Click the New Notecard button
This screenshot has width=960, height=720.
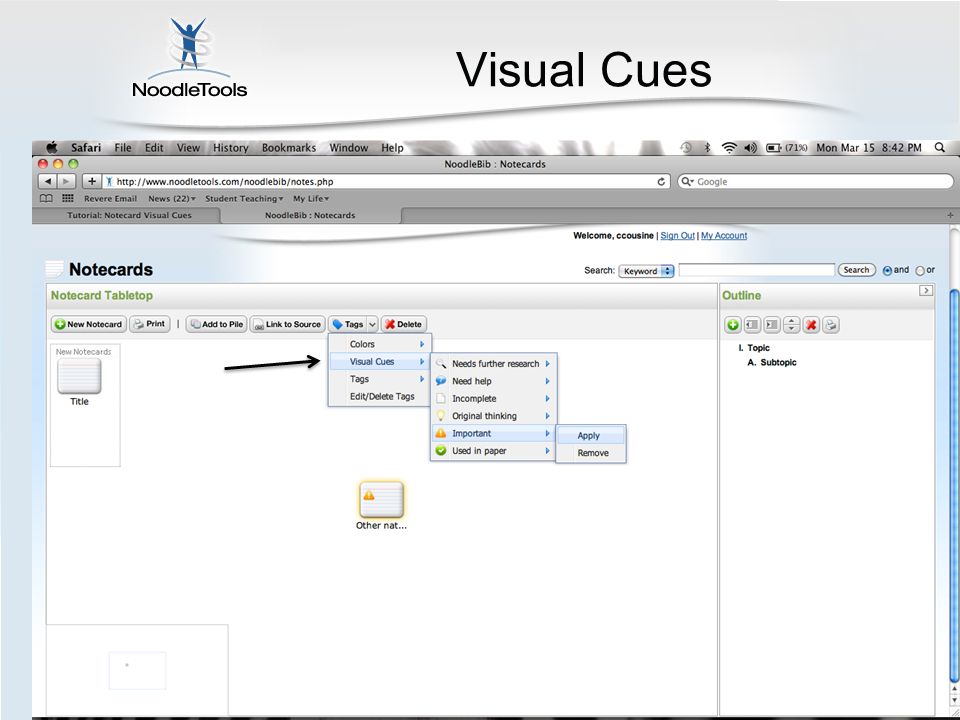(x=89, y=324)
